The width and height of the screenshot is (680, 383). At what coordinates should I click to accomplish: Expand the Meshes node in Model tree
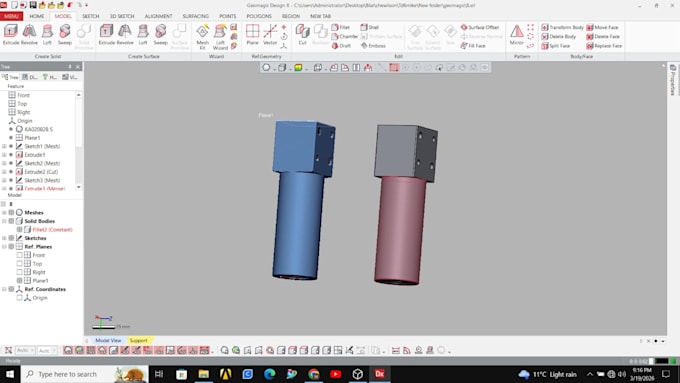(4, 213)
